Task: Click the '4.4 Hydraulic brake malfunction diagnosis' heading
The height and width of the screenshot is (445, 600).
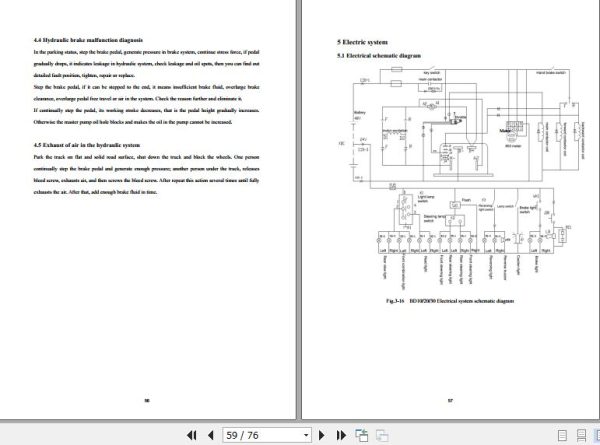Action: click(88, 40)
